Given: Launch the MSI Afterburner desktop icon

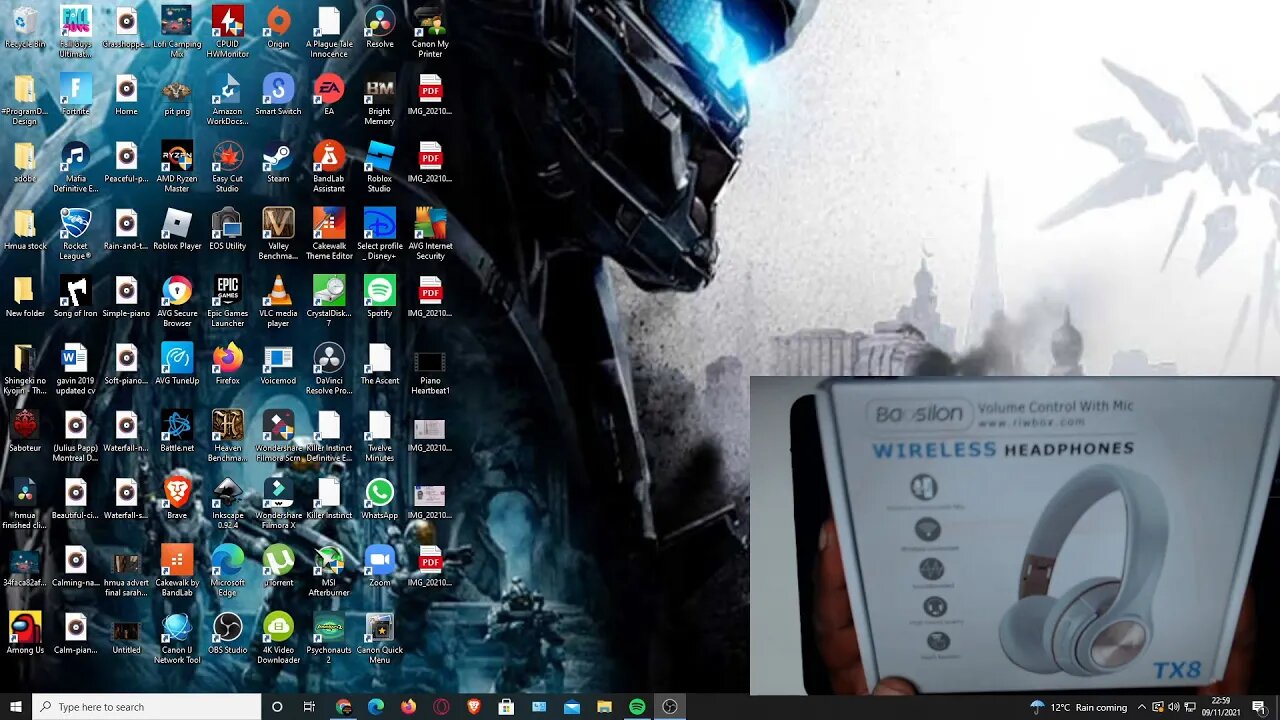Looking at the screenshot, I should pyautogui.click(x=329, y=569).
